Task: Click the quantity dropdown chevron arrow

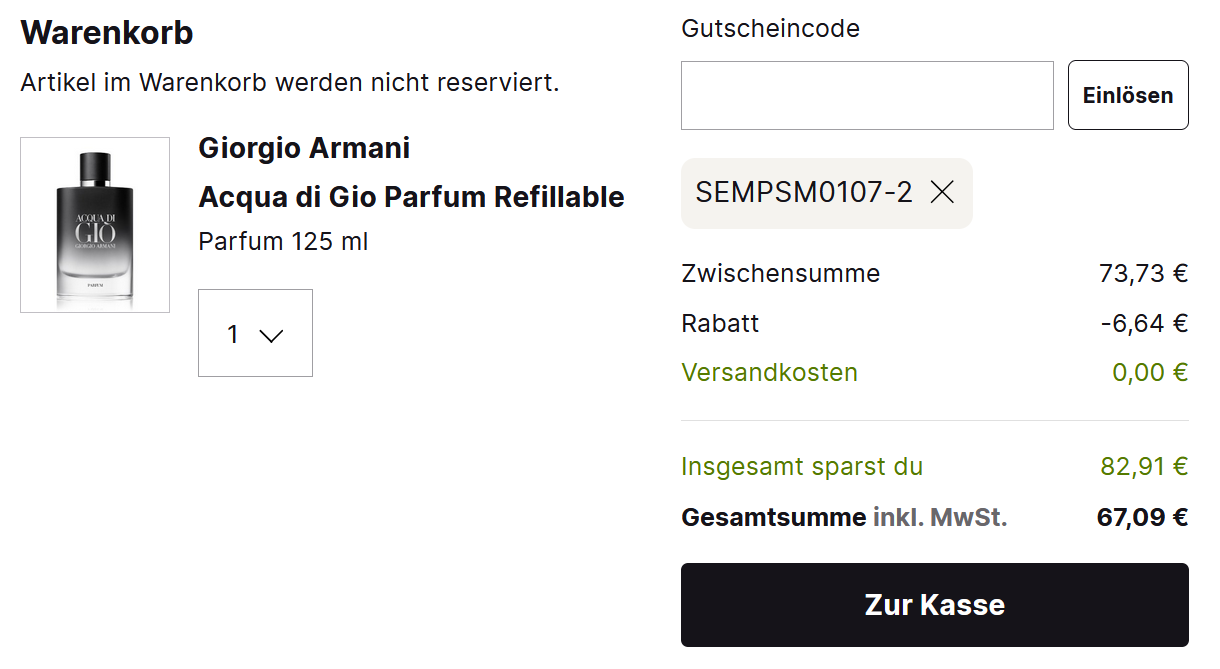Action: (271, 336)
